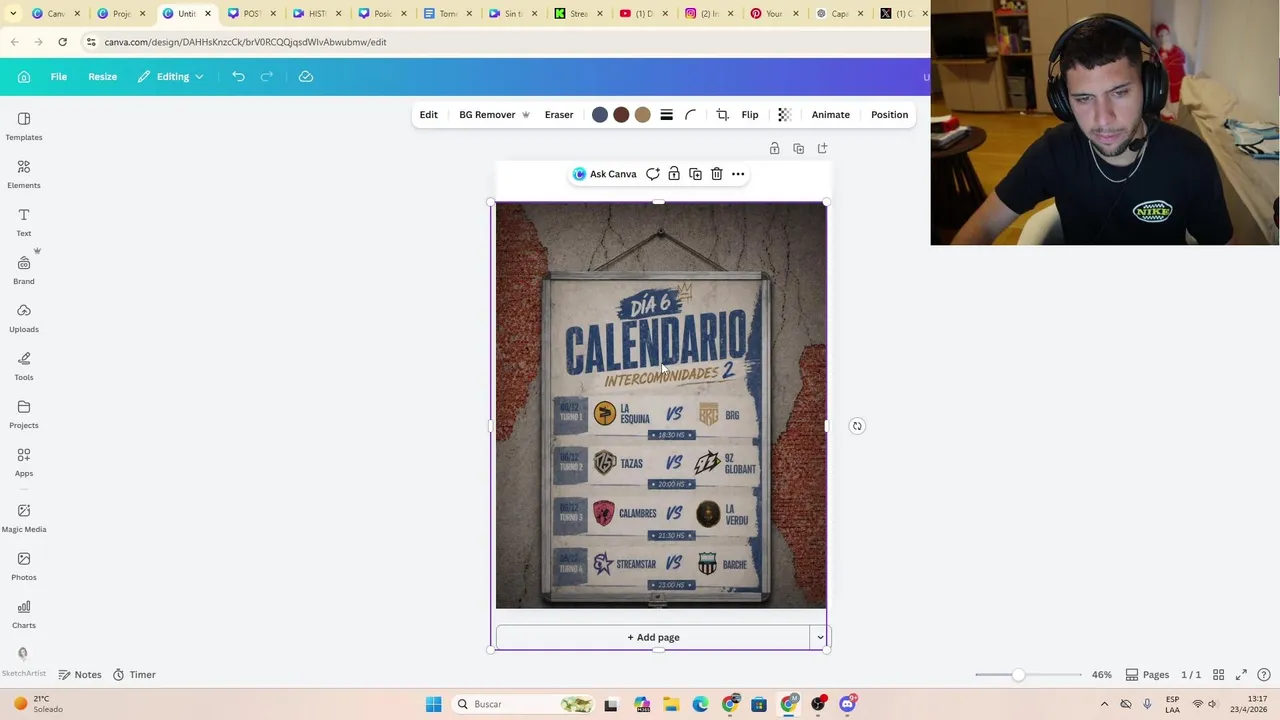This screenshot has height=720, width=1280.
Task: Click the comment icon next to Ask Canva
Action: [x=653, y=174]
